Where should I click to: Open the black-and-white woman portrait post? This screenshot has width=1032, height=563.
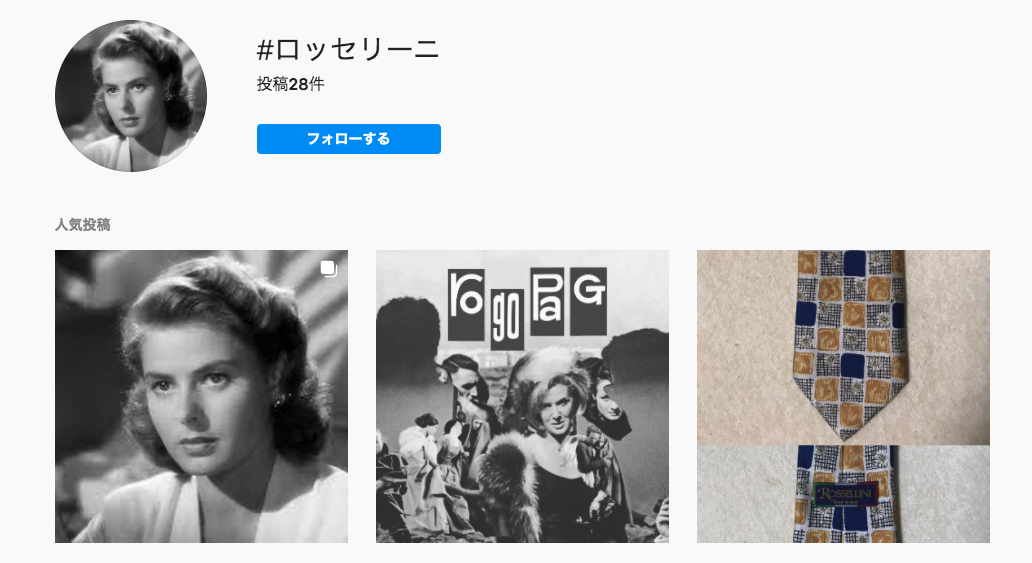(x=201, y=396)
